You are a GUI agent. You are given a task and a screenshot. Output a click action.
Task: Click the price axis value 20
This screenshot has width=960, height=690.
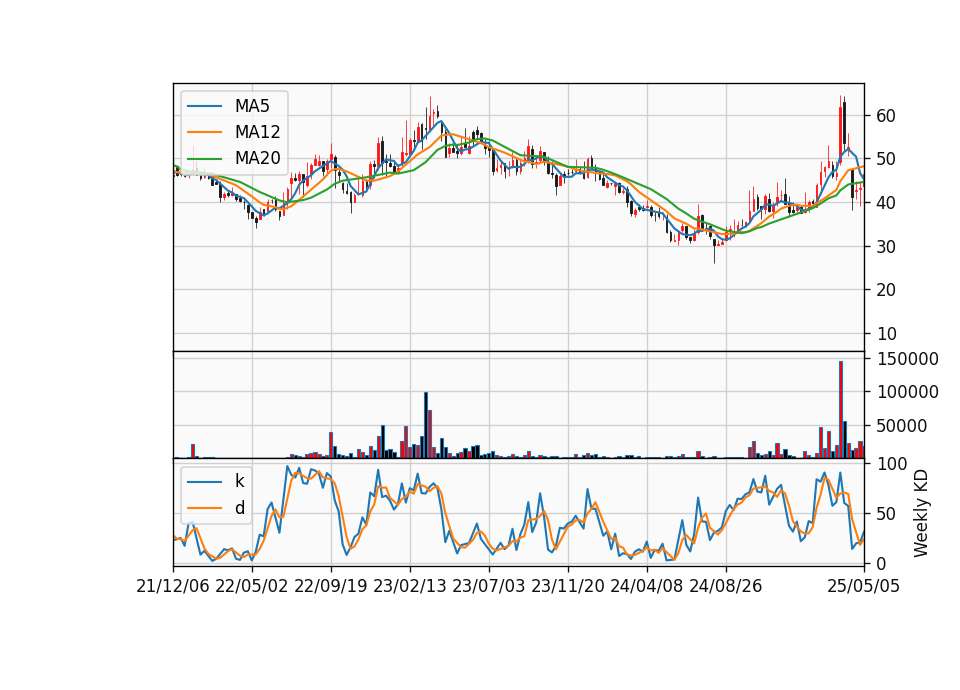coord(886,290)
